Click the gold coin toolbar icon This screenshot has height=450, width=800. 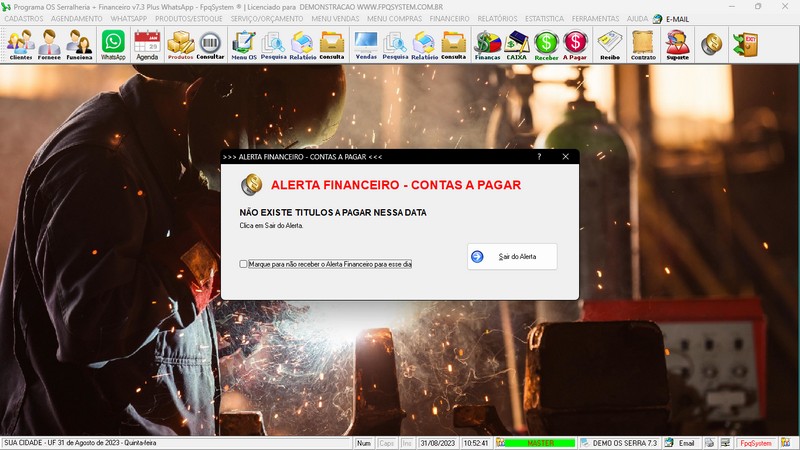click(711, 44)
